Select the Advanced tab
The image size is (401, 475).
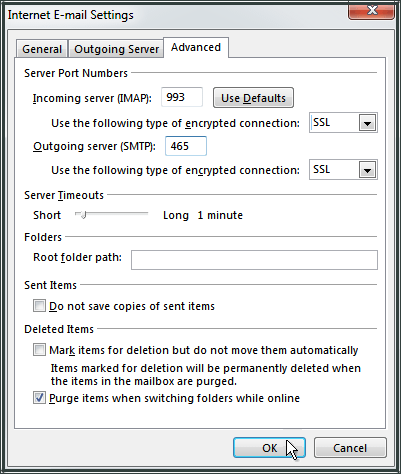click(196, 47)
